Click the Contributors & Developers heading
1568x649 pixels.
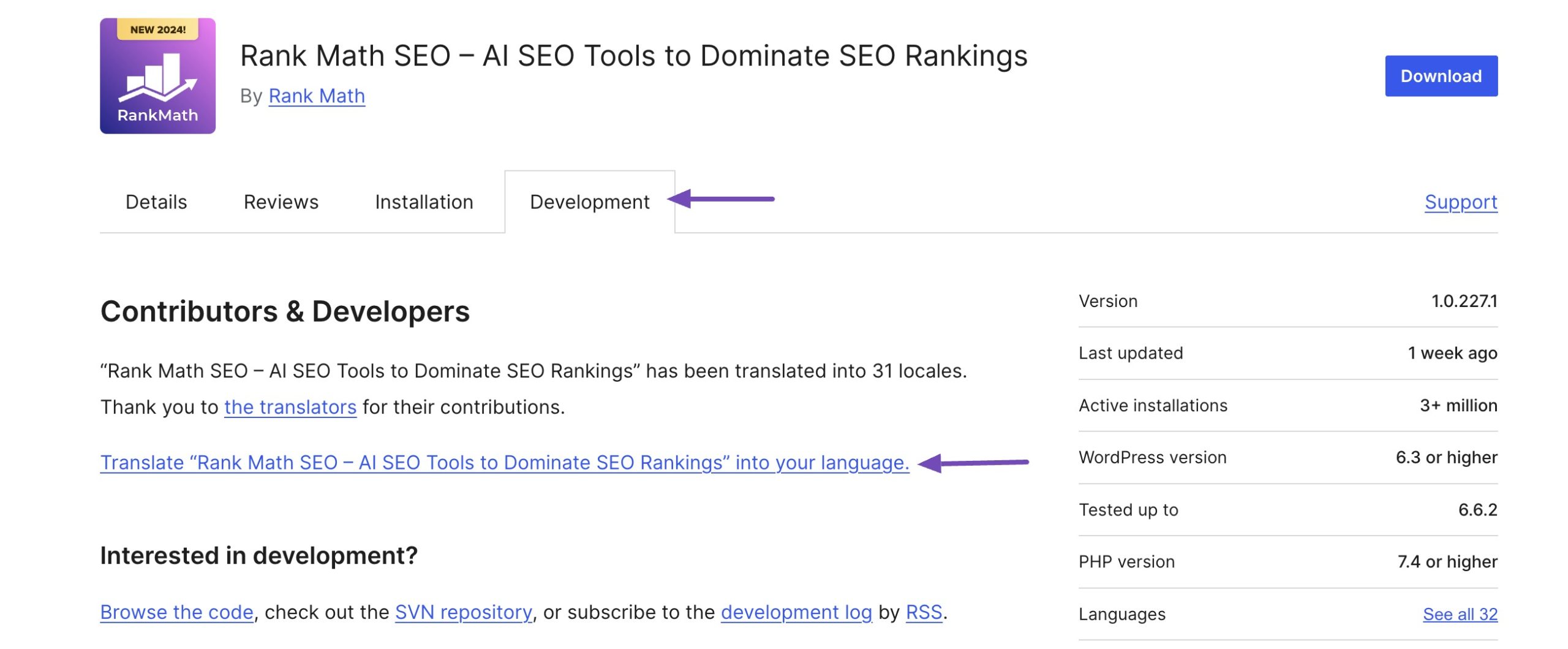click(x=285, y=311)
